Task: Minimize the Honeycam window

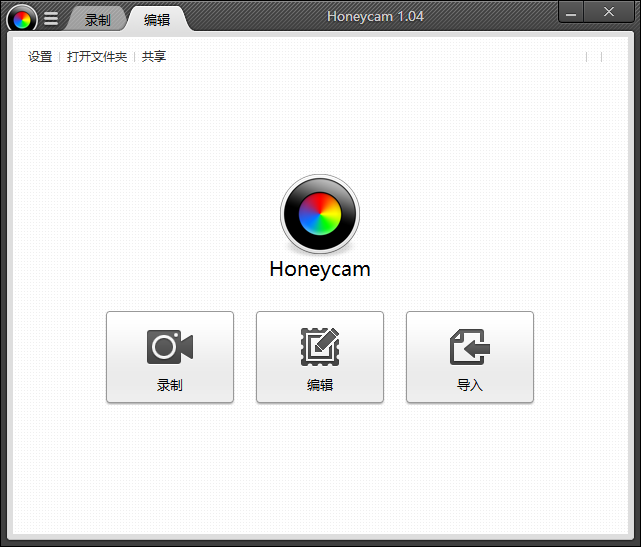Action: coord(571,13)
